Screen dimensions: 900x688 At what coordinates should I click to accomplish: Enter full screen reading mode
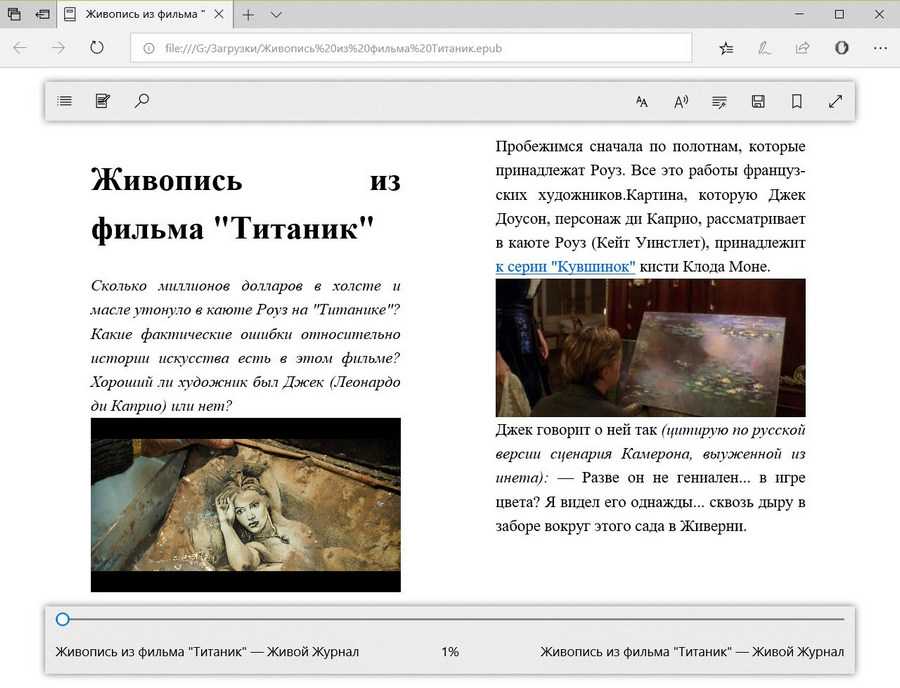tap(836, 102)
